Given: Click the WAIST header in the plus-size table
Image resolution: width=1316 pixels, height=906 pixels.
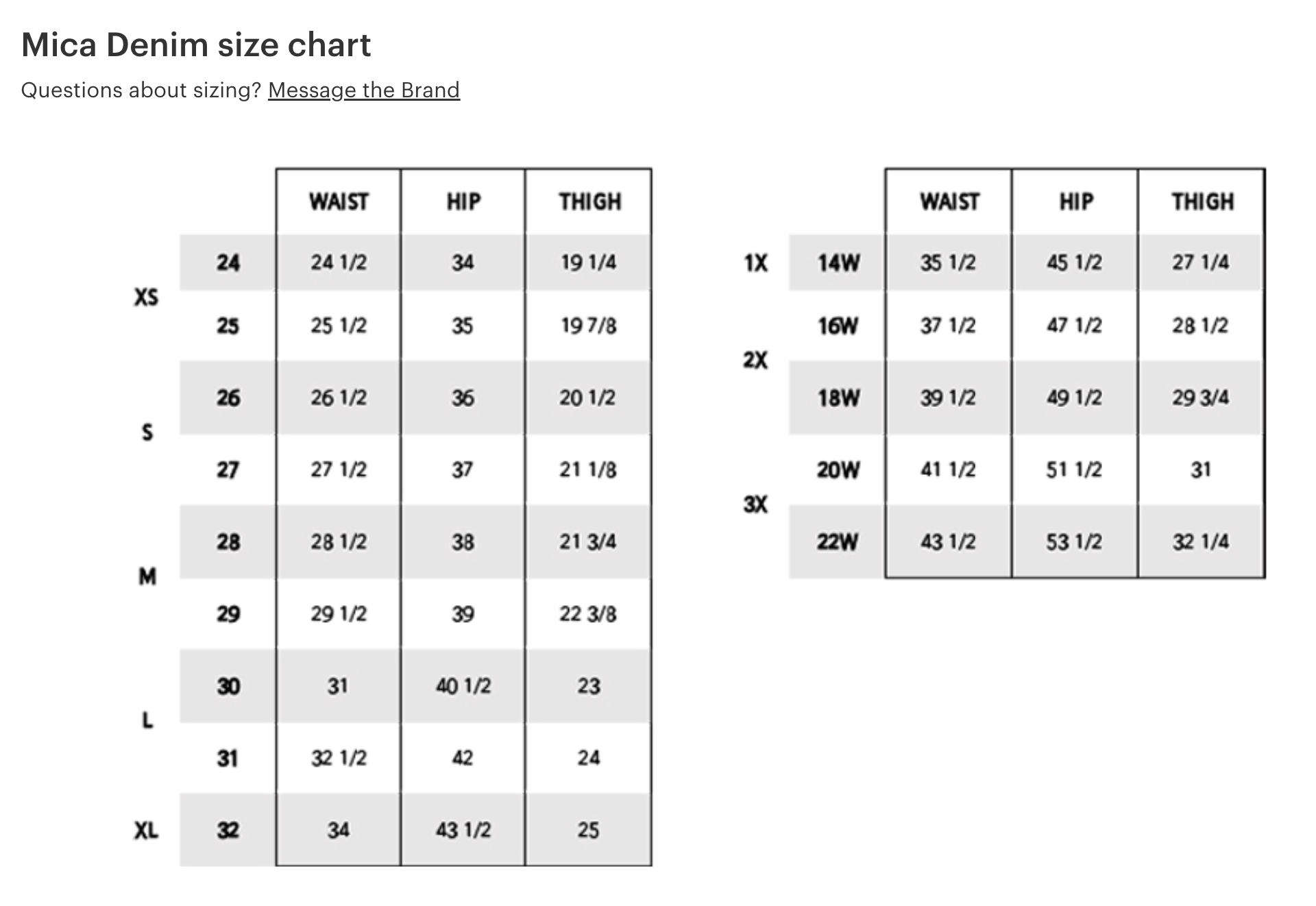Looking at the screenshot, I should tap(949, 201).
